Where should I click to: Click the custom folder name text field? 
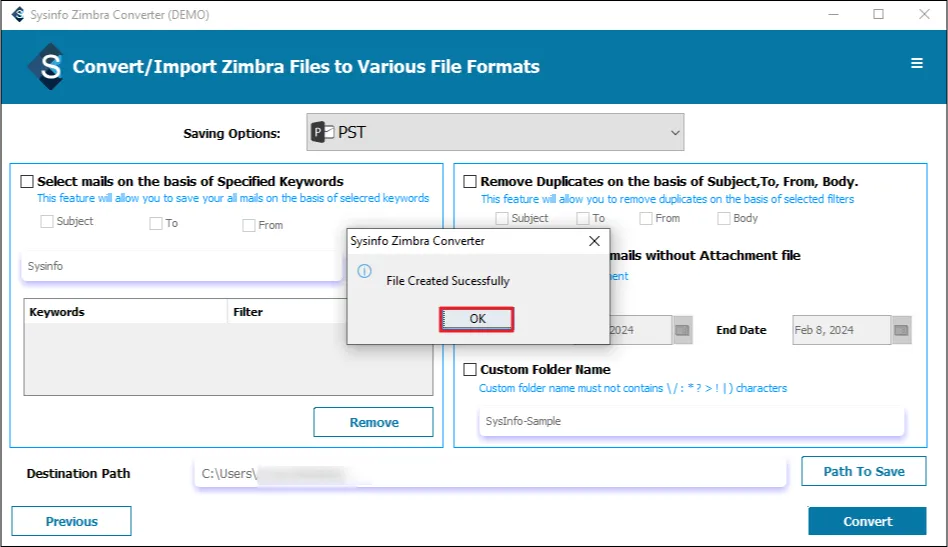coord(692,422)
